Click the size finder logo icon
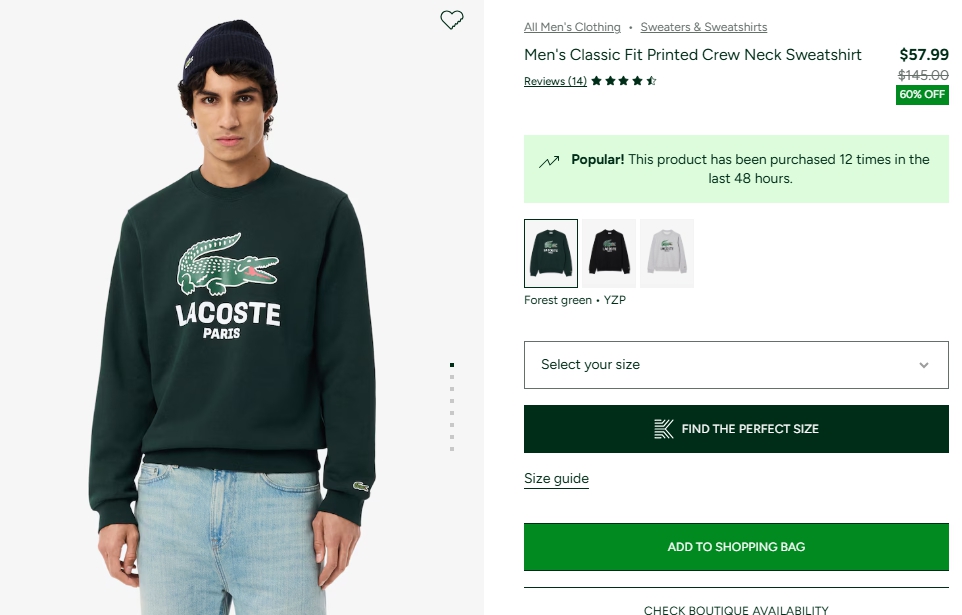 click(664, 429)
